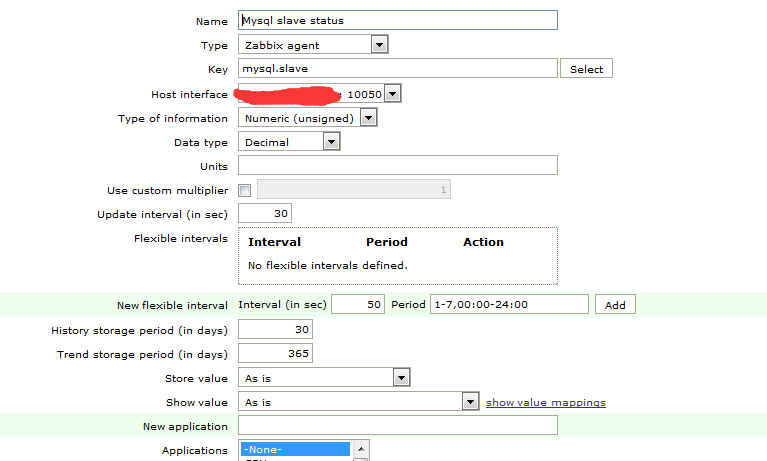Enable the Use custom multiplier checkbox
Image resolution: width=767 pixels, height=461 pixels.
tap(245, 190)
